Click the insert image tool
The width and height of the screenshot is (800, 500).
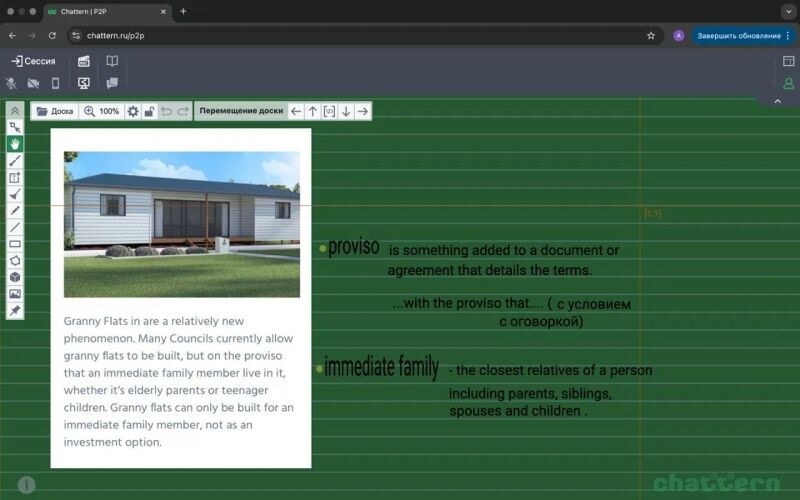(15, 294)
